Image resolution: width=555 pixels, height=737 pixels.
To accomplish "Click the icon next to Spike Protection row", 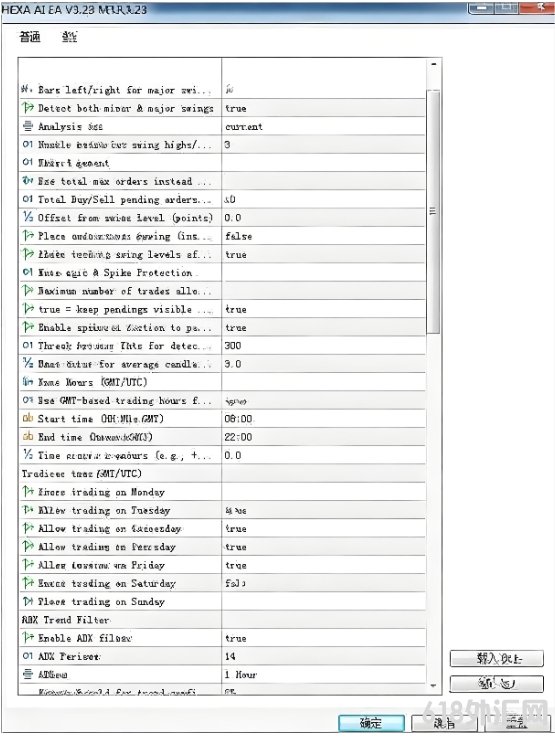I will tap(28, 272).
